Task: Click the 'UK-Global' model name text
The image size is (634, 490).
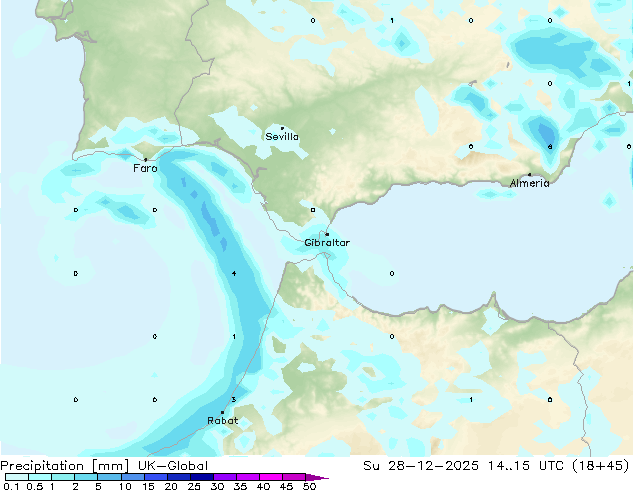Action: coord(173,466)
